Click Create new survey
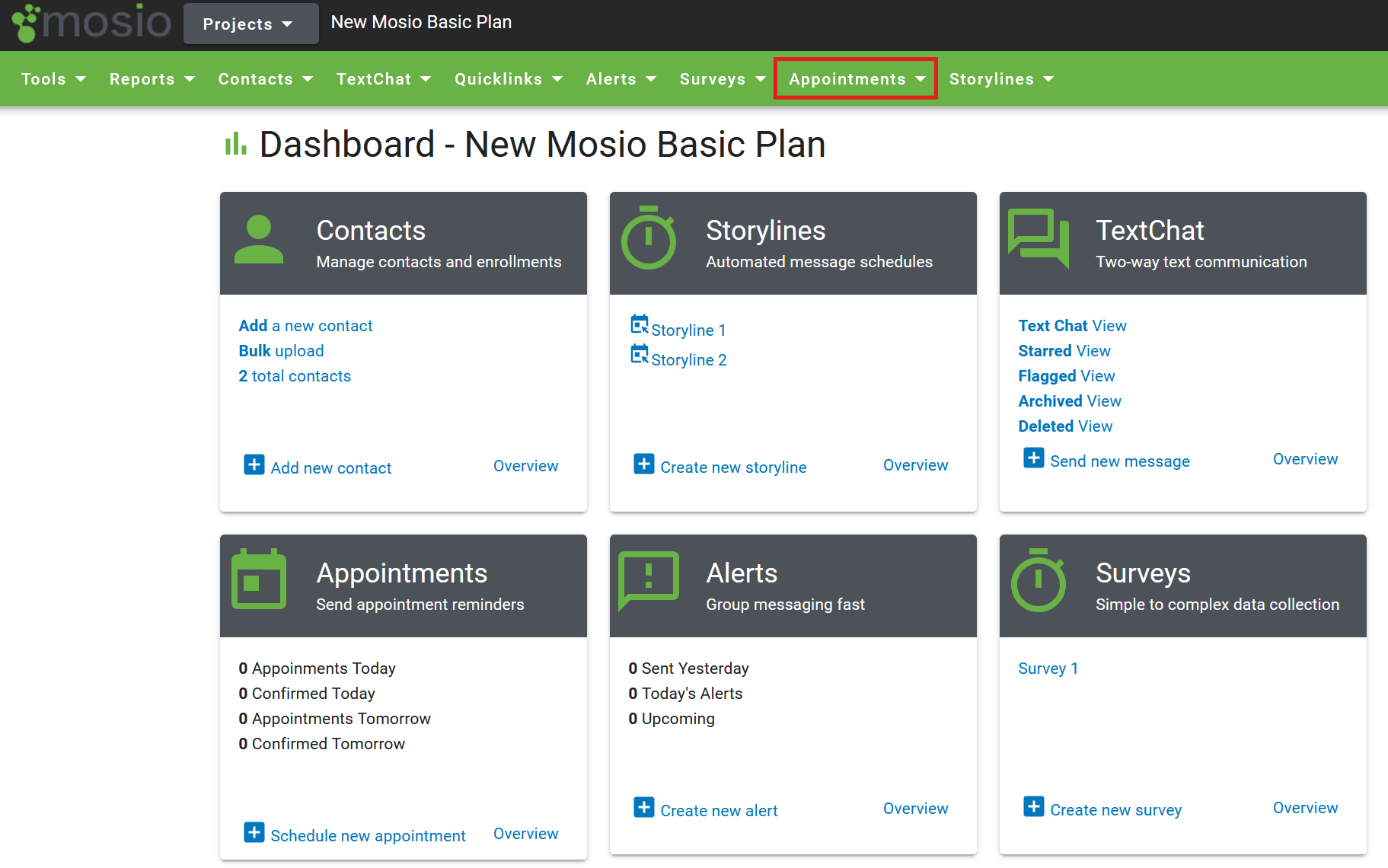This screenshot has height=868, width=1388. pyautogui.click(x=1116, y=810)
